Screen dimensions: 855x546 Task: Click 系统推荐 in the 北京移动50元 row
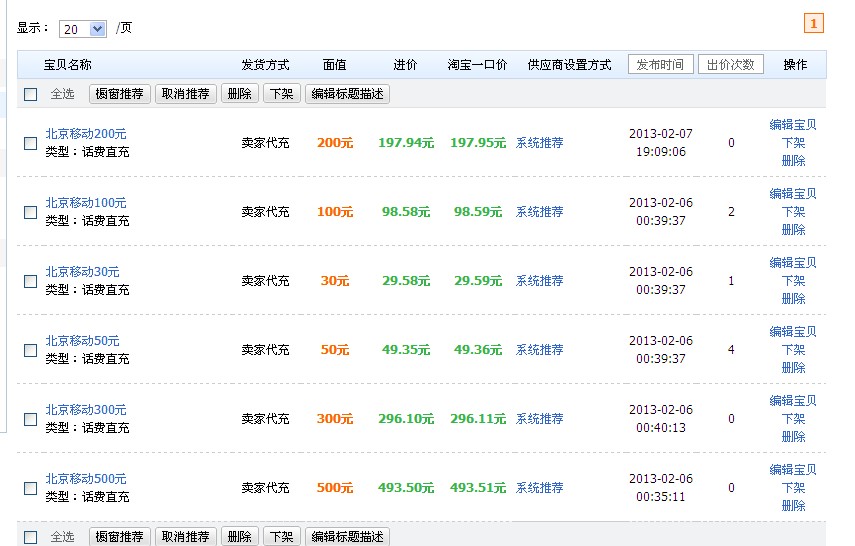click(539, 350)
